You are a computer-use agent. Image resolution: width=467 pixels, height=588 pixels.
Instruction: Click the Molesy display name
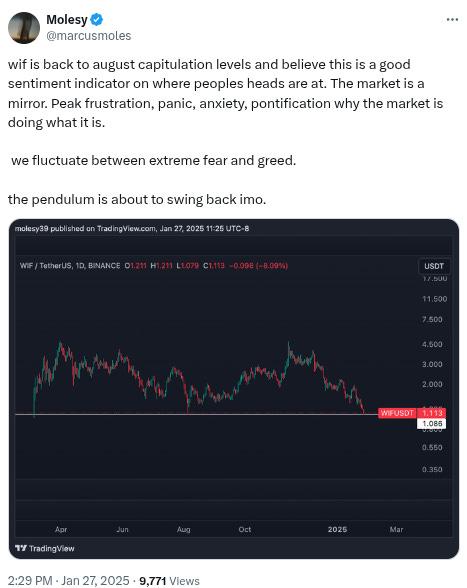click(67, 20)
